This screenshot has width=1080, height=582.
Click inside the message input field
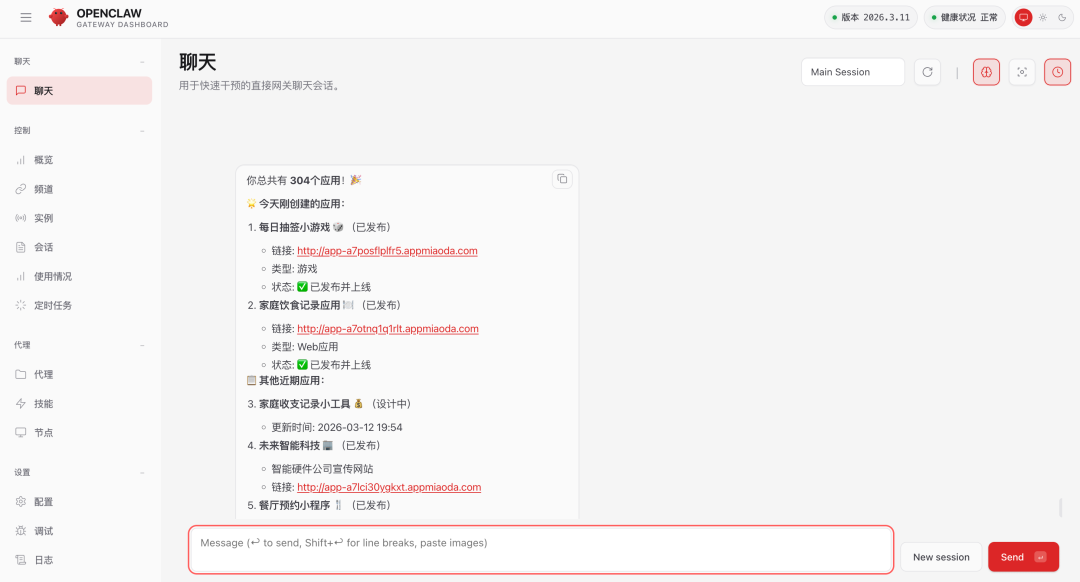coord(540,549)
